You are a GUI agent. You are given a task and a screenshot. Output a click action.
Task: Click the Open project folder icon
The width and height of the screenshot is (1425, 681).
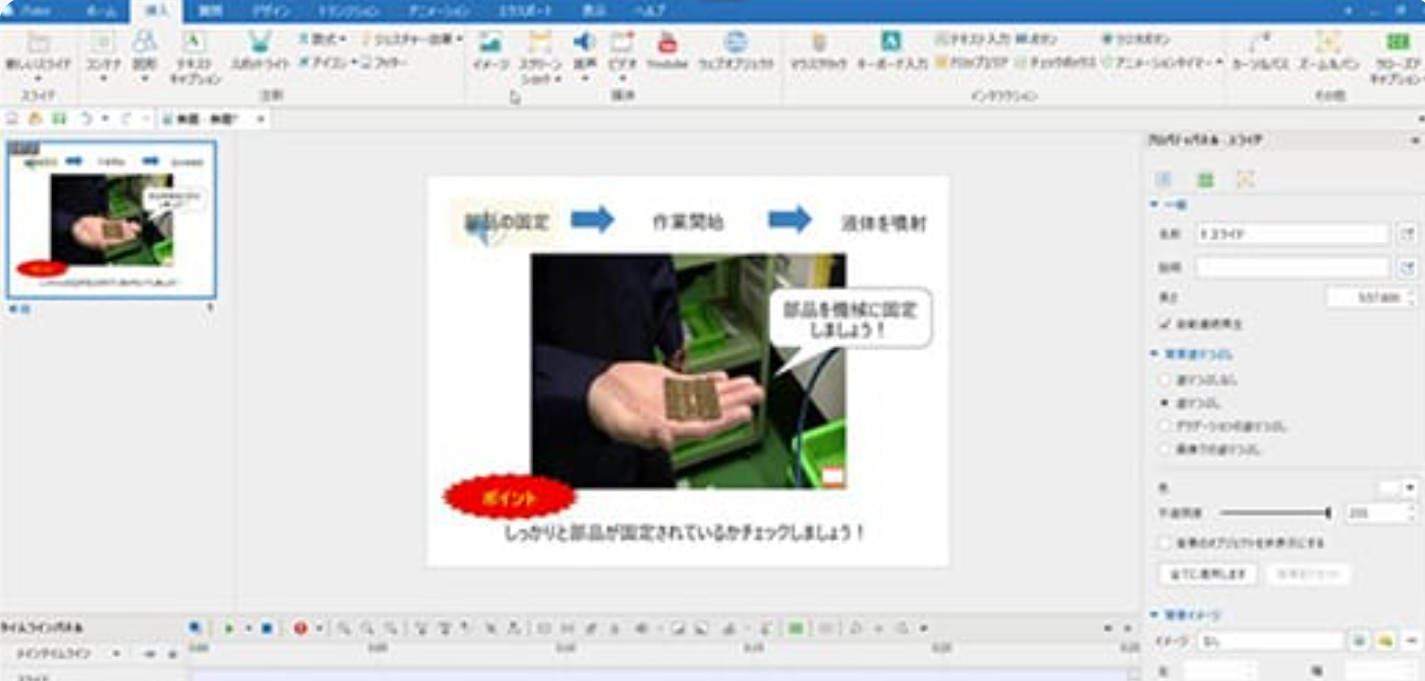click(x=35, y=119)
